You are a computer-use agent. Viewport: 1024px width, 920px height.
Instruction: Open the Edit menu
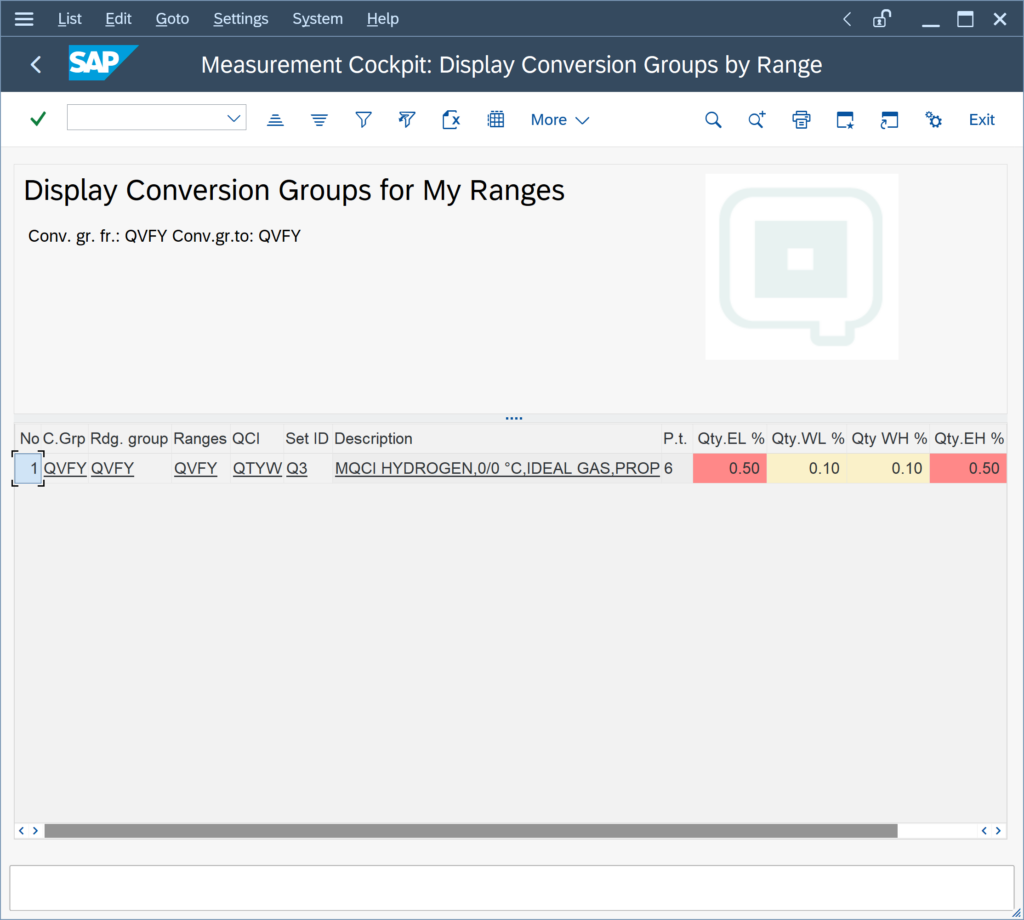[x=118, y=19]
